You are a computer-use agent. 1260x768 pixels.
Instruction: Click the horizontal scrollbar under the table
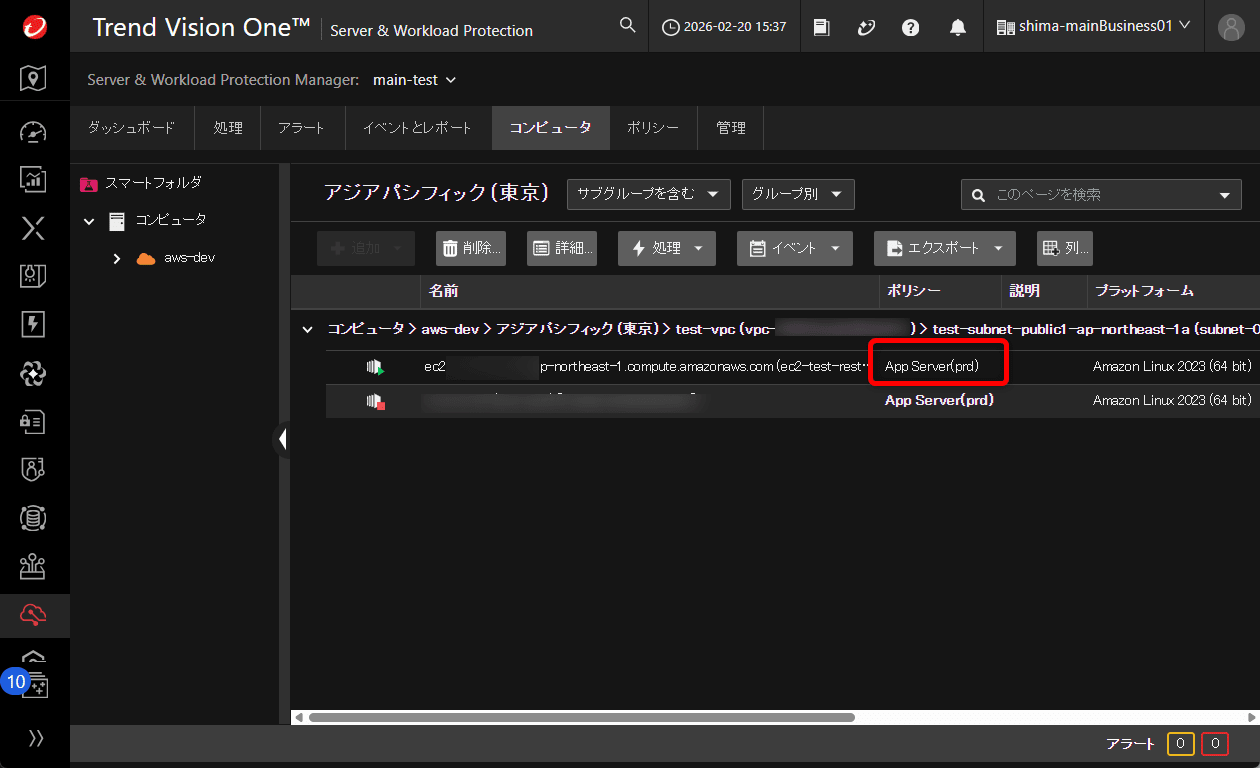pyautogui.click(x=580, y=717)
